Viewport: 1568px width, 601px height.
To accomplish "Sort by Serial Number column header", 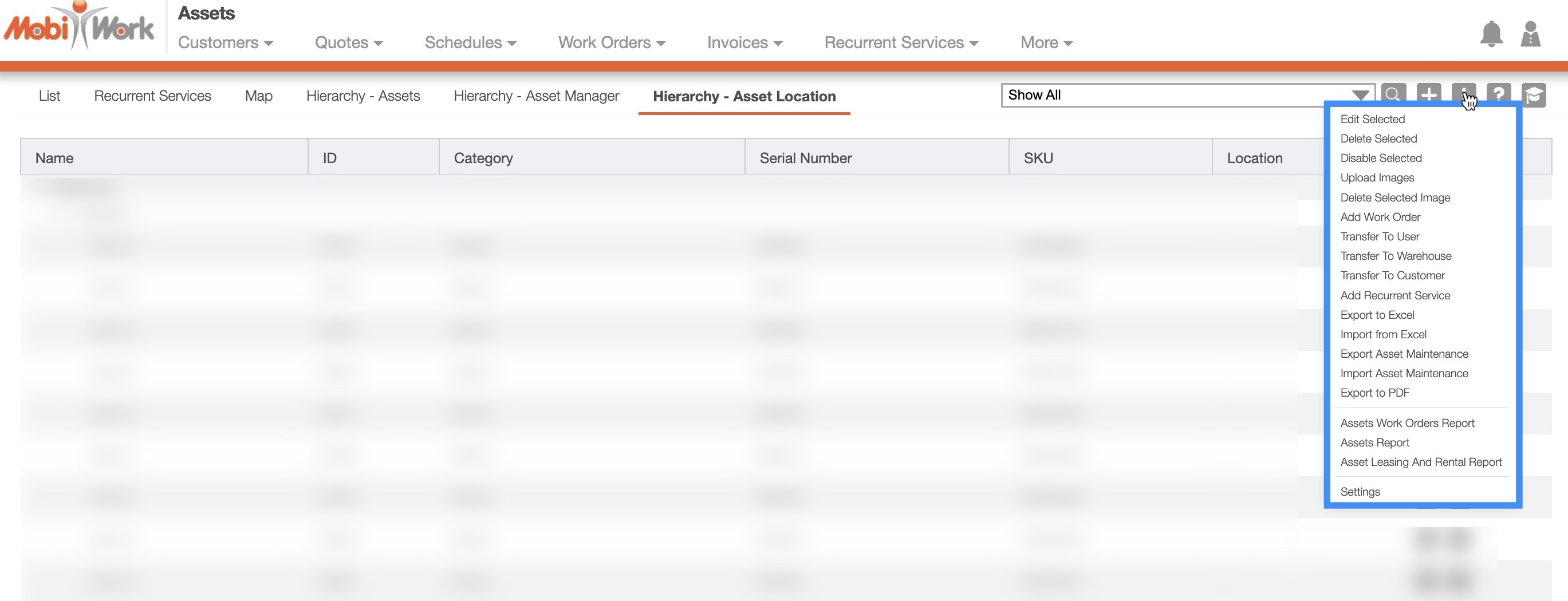I will pos(805,158).
